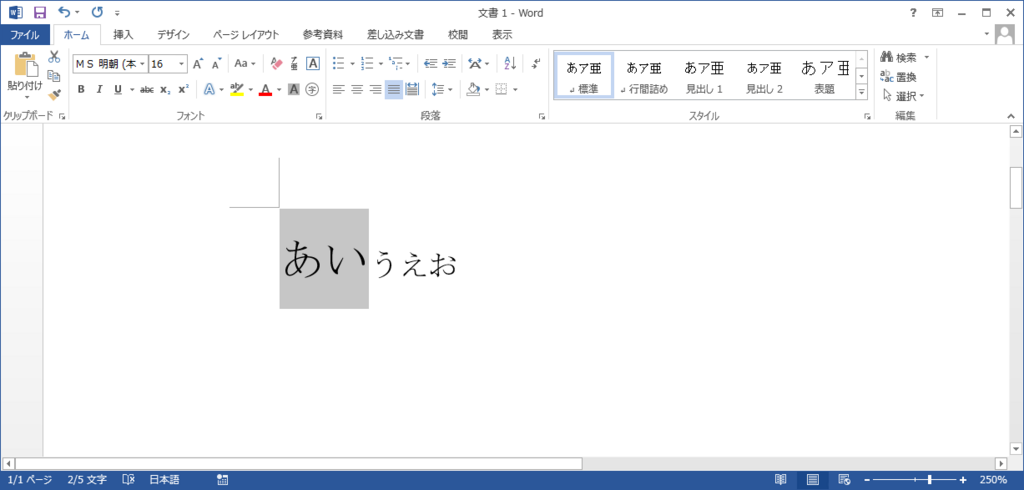Toggle underline on selected text

(x=118, y=90)
